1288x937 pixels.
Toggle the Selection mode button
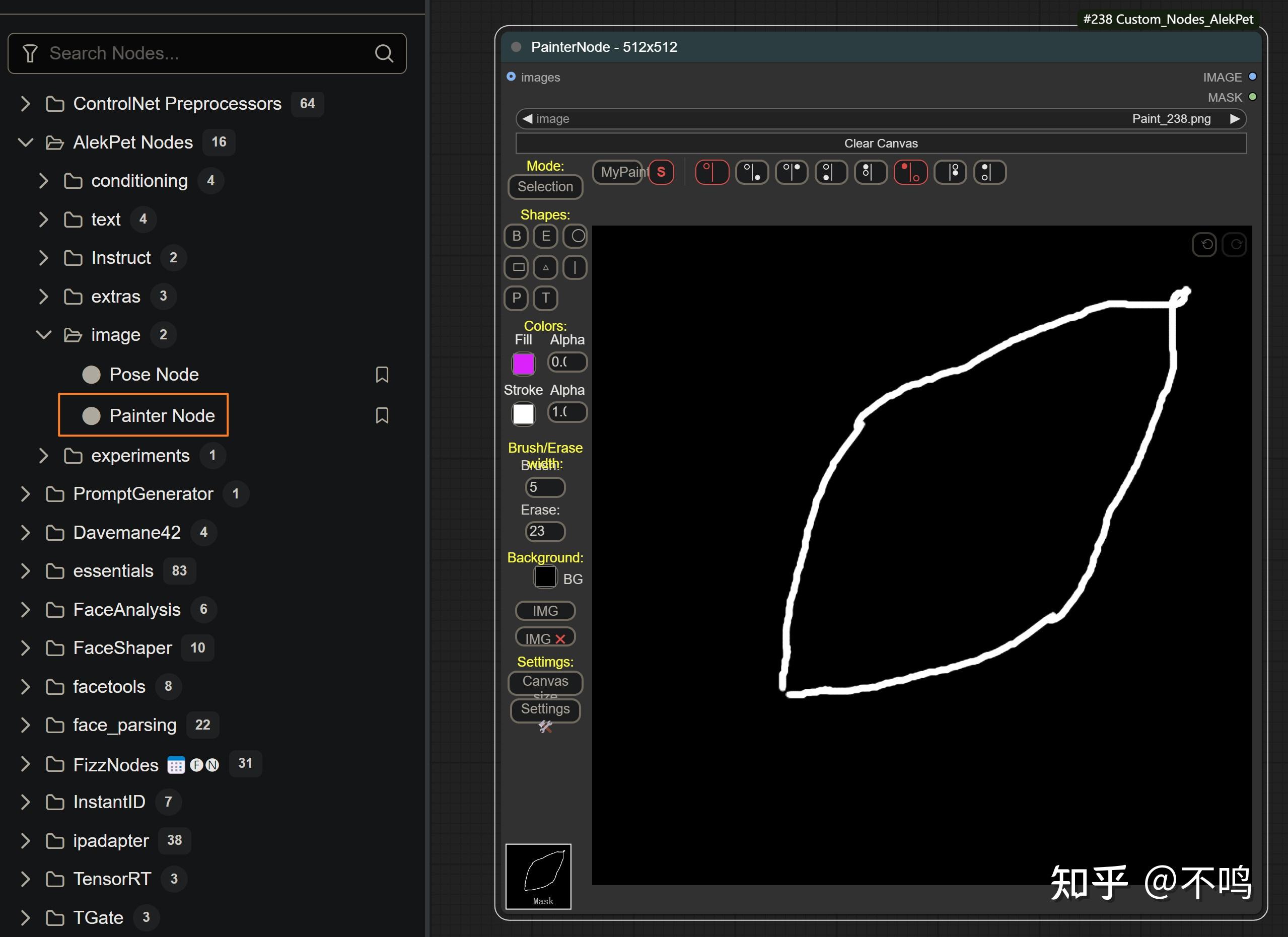(545, 187)
